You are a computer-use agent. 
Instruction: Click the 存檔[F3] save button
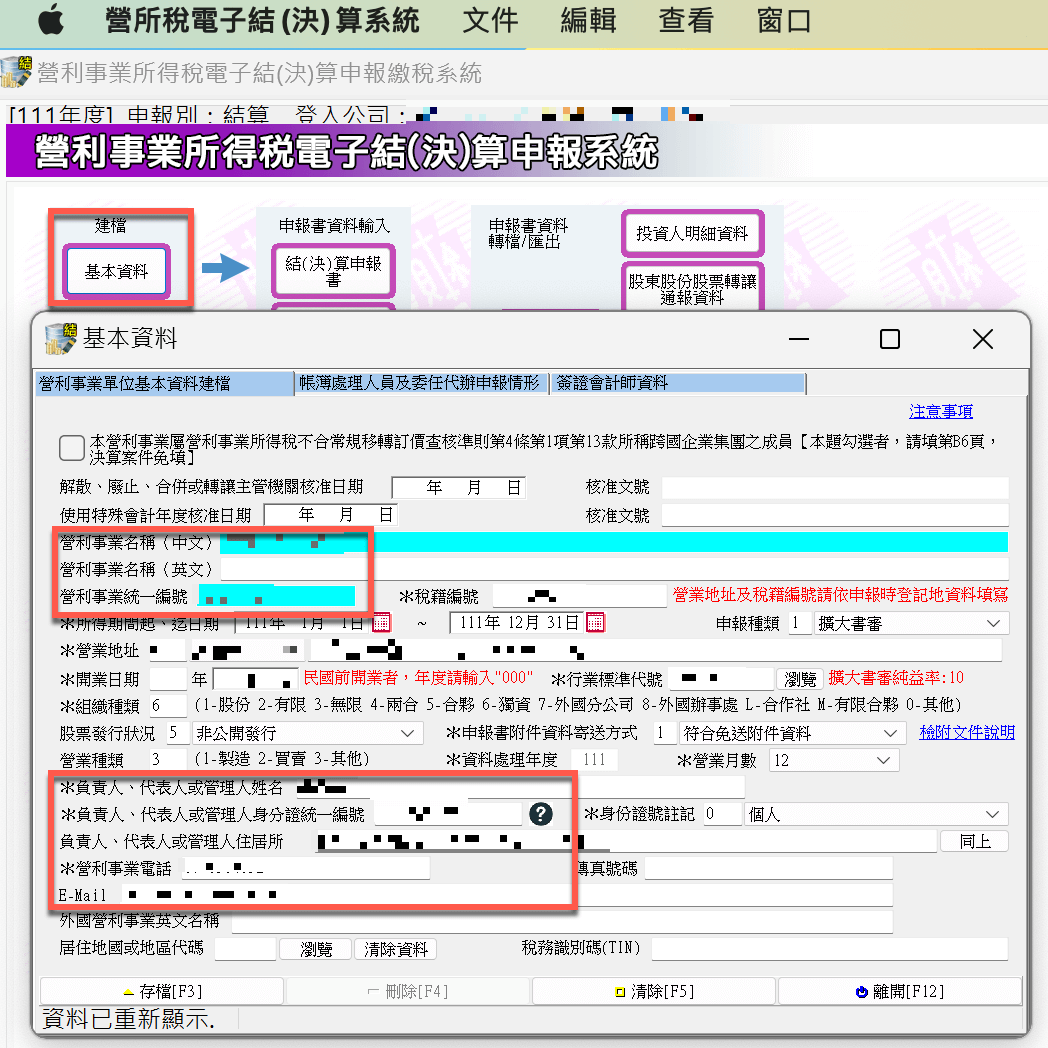click(162, 991)
